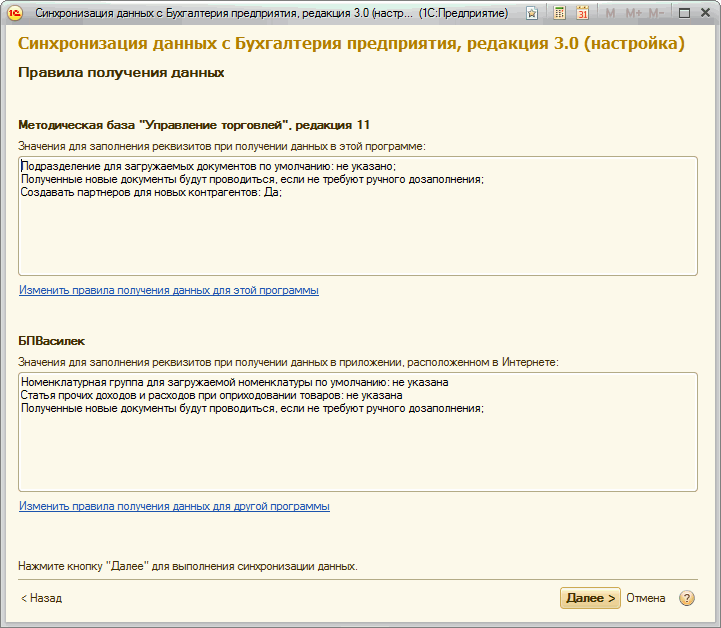This screenshot has height=628, width=721.
Task: Click the Отмена button
Action: click(646, 598)
